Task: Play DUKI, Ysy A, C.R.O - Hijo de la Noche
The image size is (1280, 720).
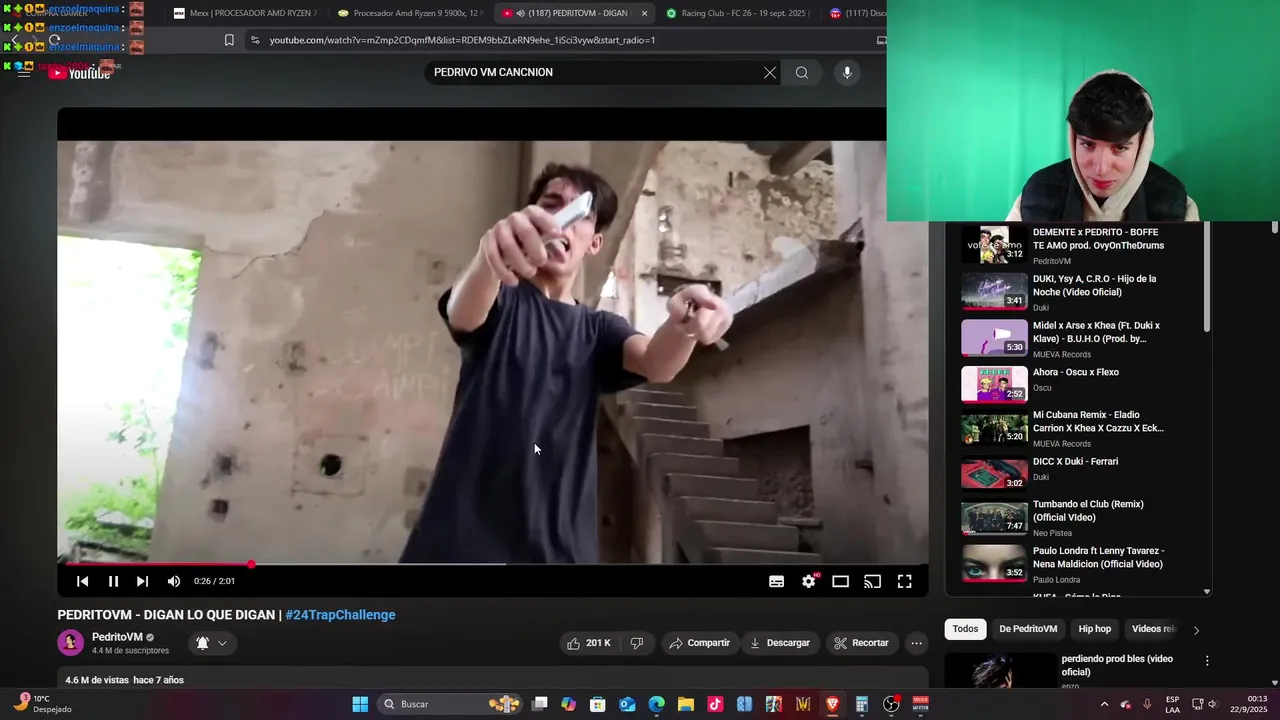Action: tap(1078, 292)
